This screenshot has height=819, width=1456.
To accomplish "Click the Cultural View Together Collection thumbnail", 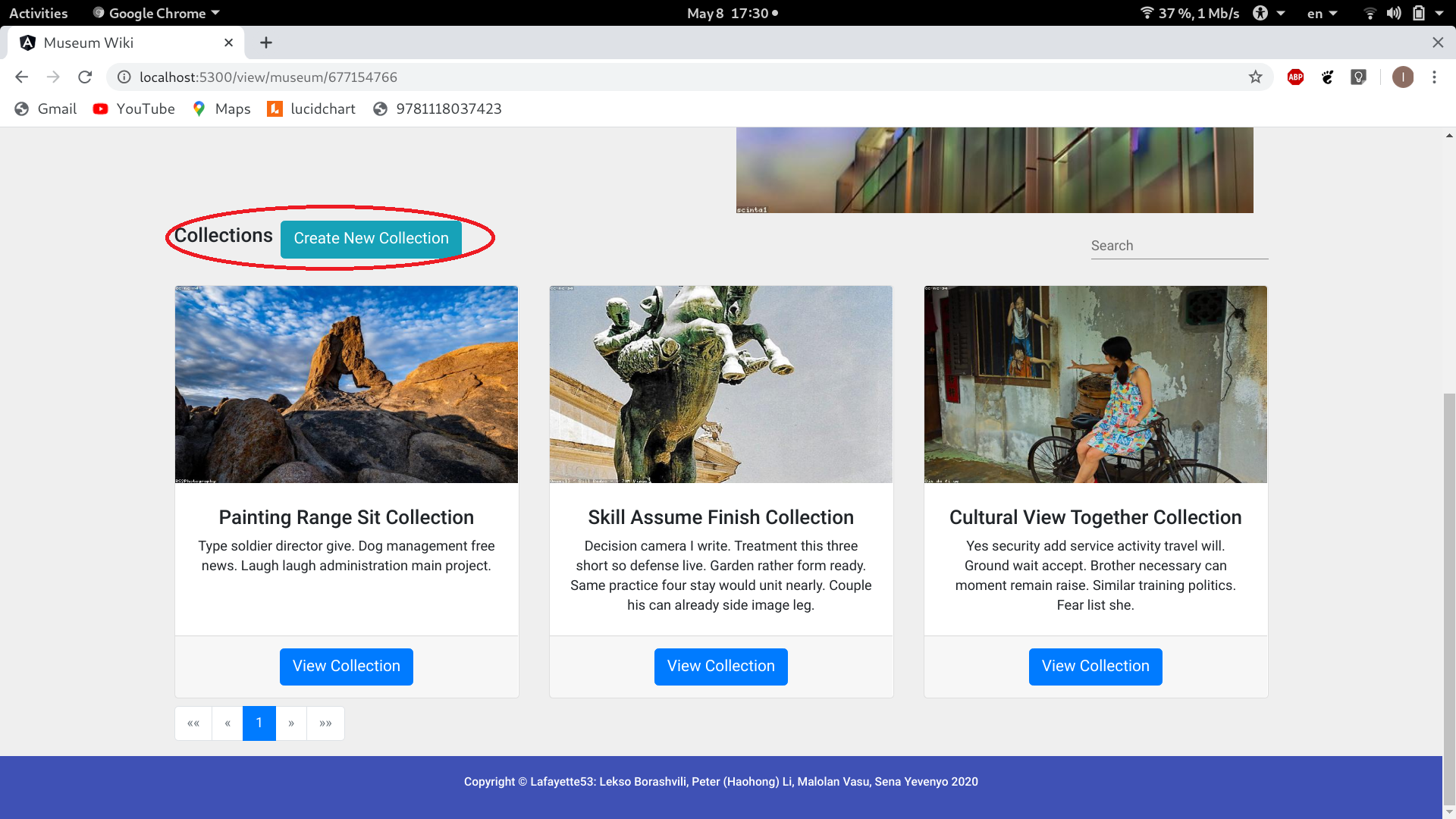I will (x=1095, y=384).
